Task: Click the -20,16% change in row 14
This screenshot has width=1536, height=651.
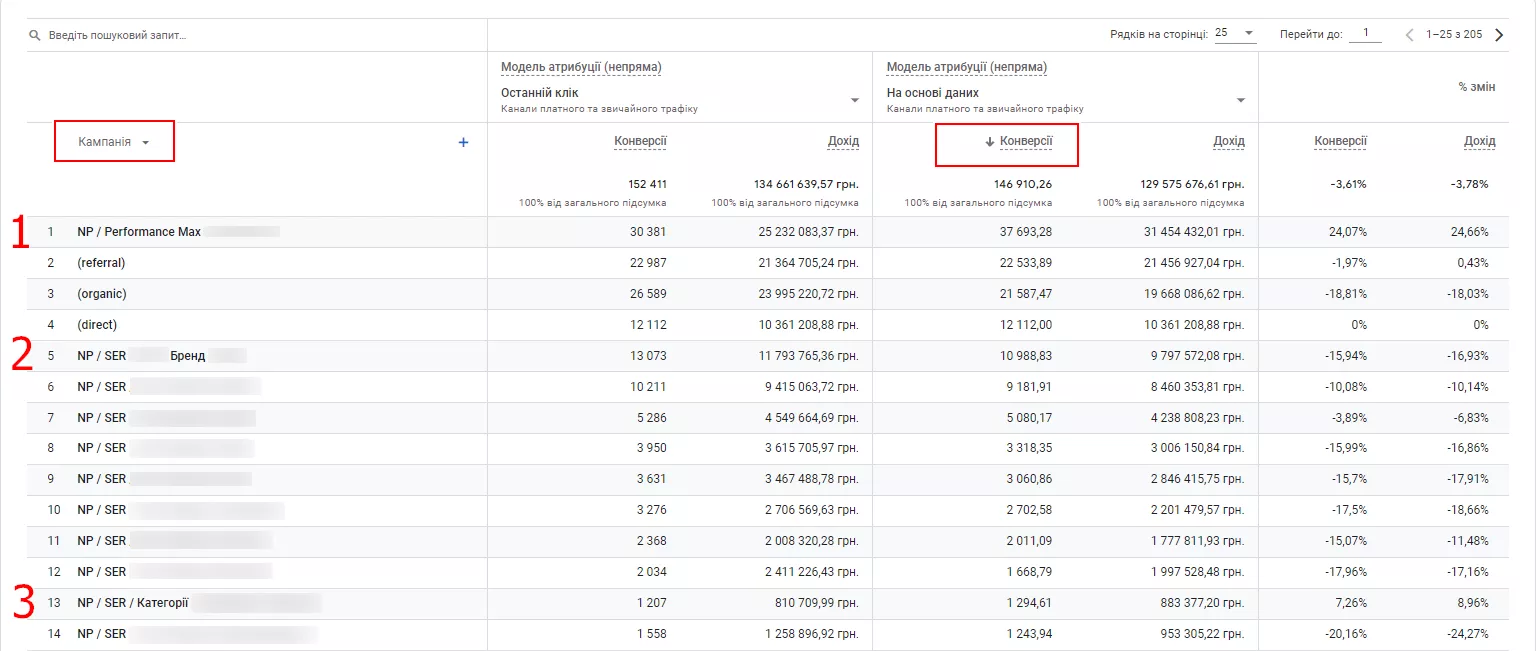Action: (1345, 634)
